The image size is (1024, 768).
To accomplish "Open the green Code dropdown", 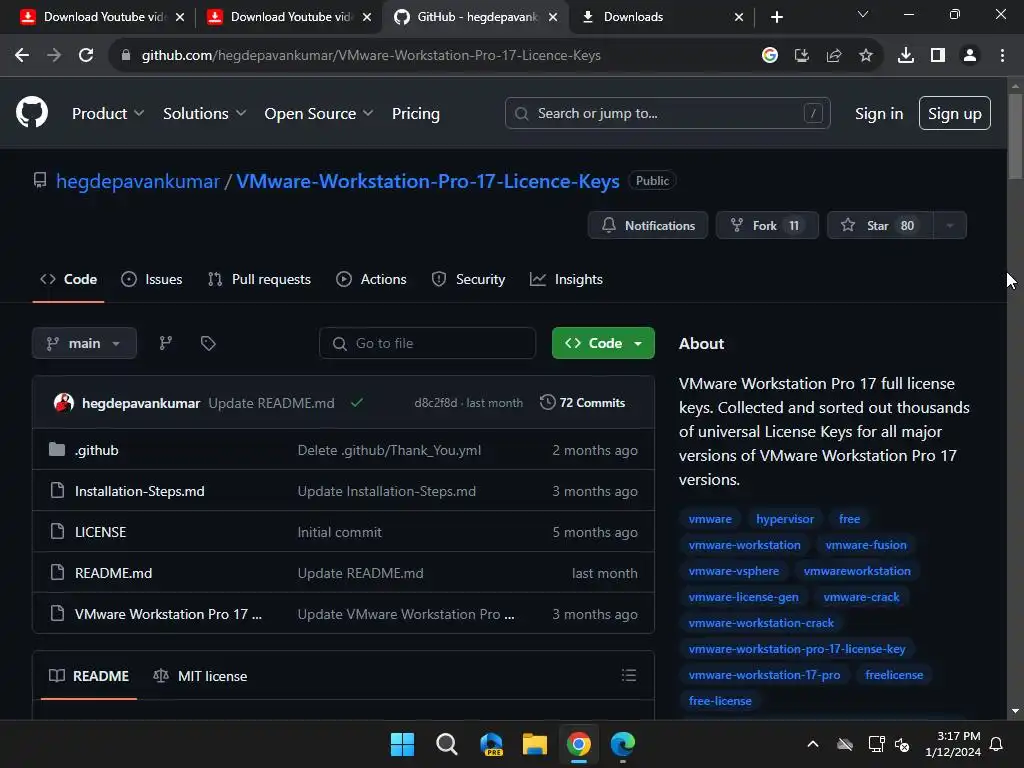I will click(x=603, y=343).
